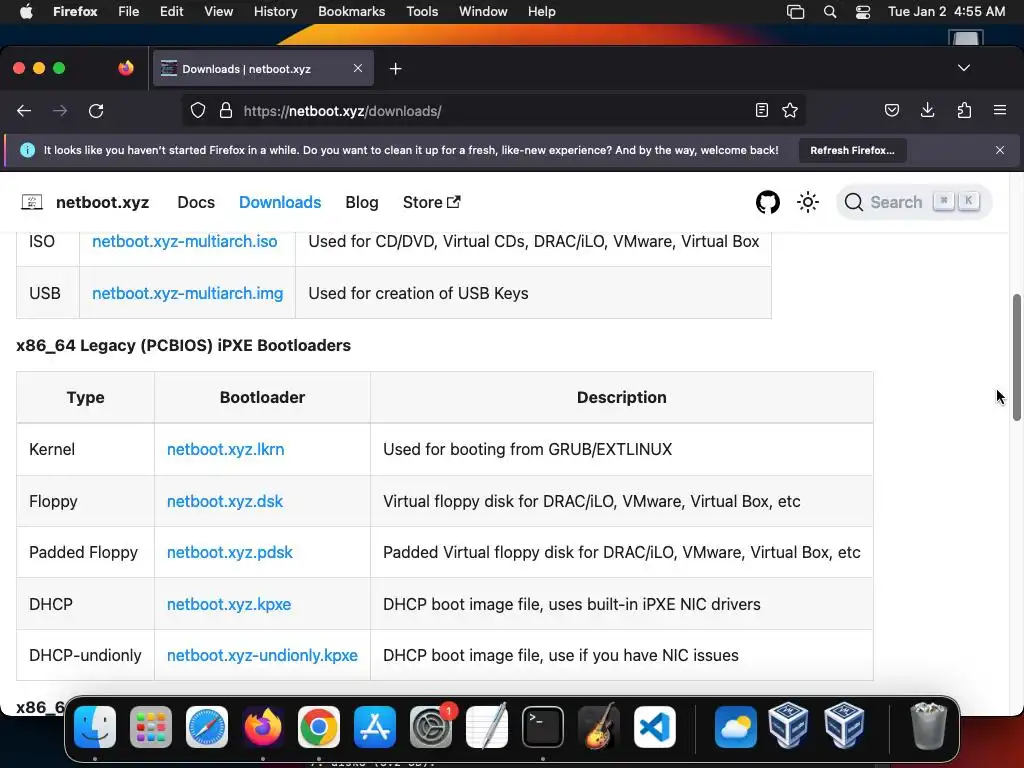Go to the Docs page
The width and height of the screenshot is (1024, 768).
coord(196,202)
